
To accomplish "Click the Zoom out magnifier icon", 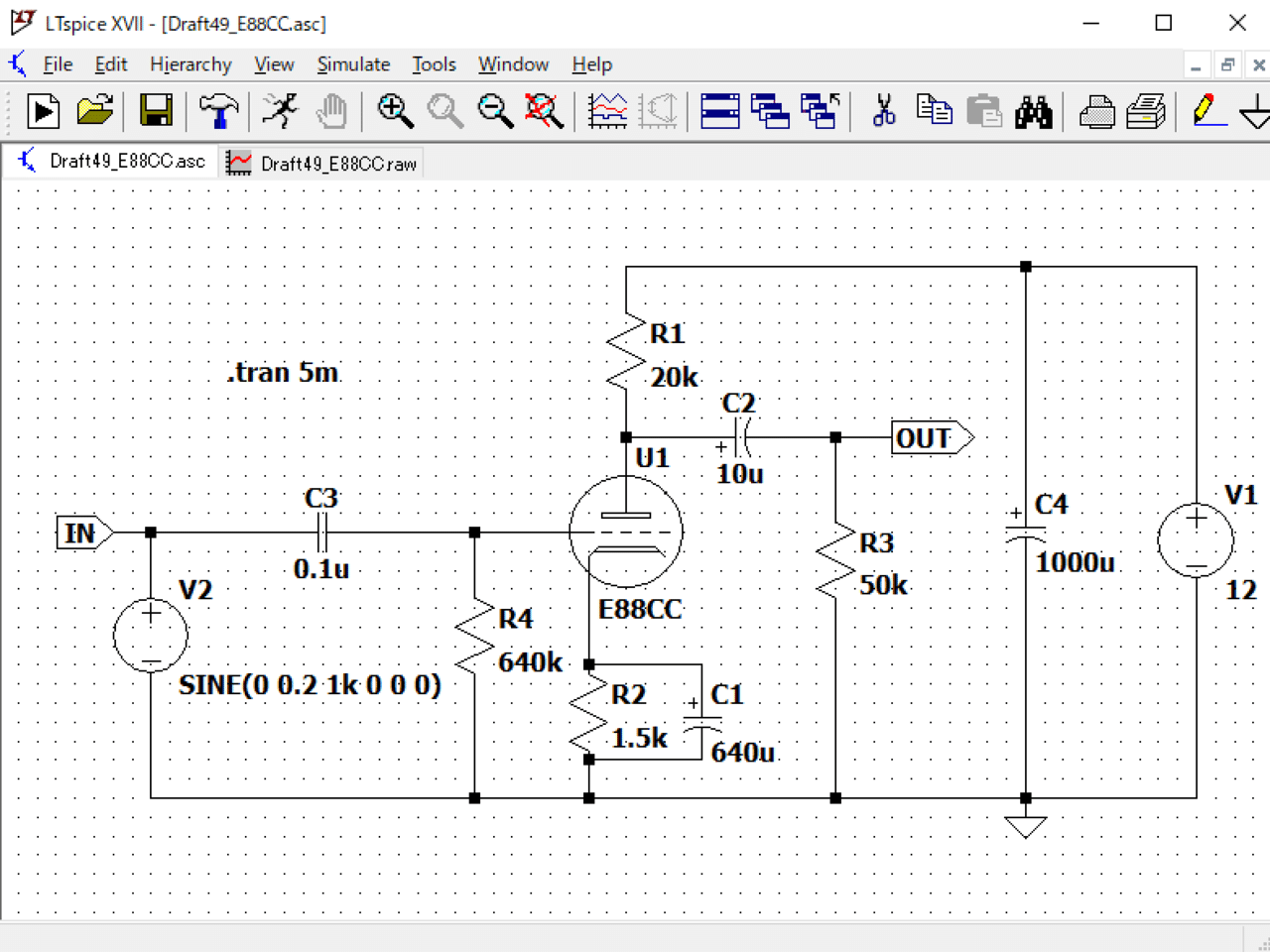I will pyautogui.click(x=495, y=111).
